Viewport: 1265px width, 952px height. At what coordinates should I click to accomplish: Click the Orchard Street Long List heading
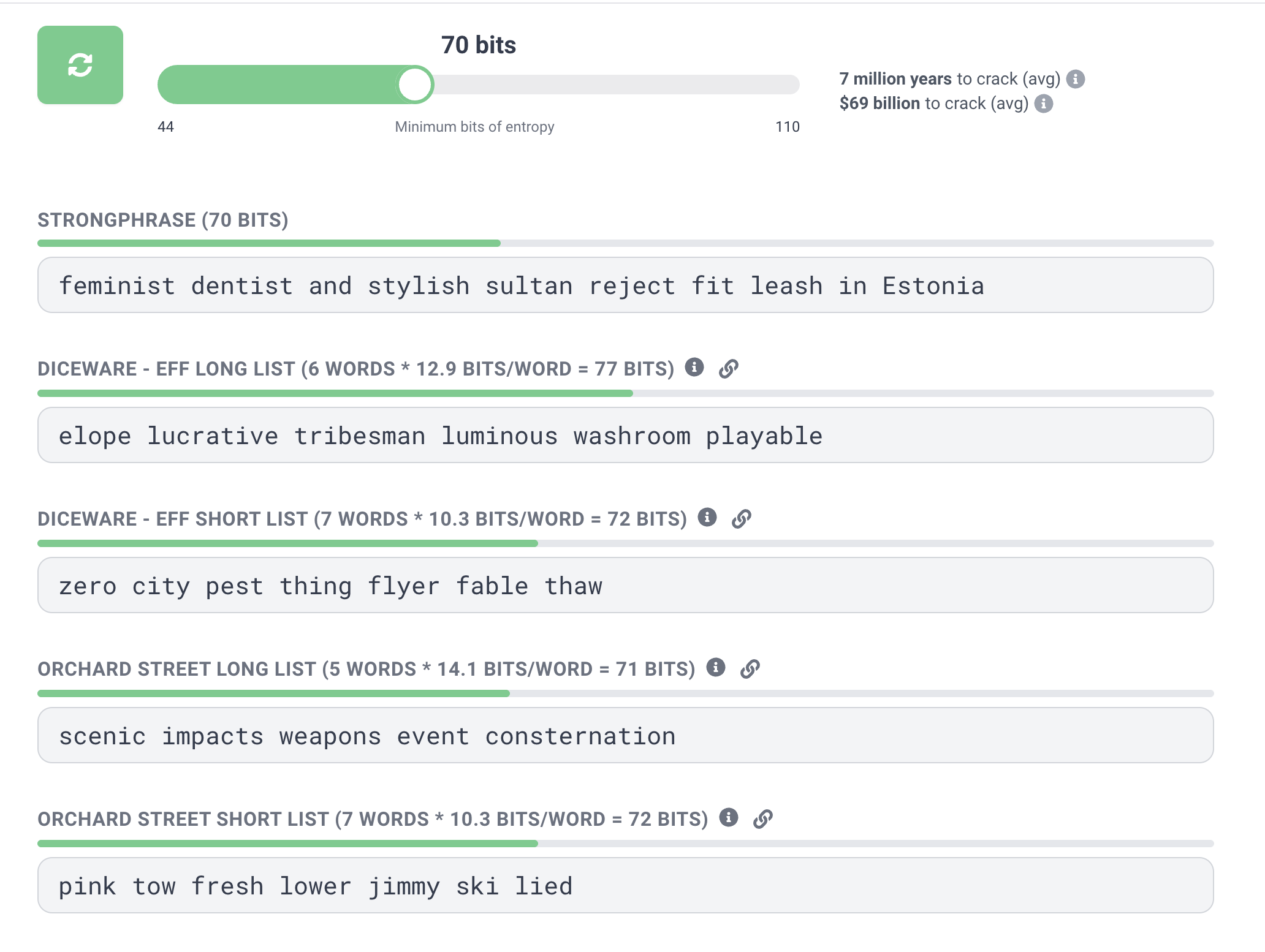coord(367,669)
